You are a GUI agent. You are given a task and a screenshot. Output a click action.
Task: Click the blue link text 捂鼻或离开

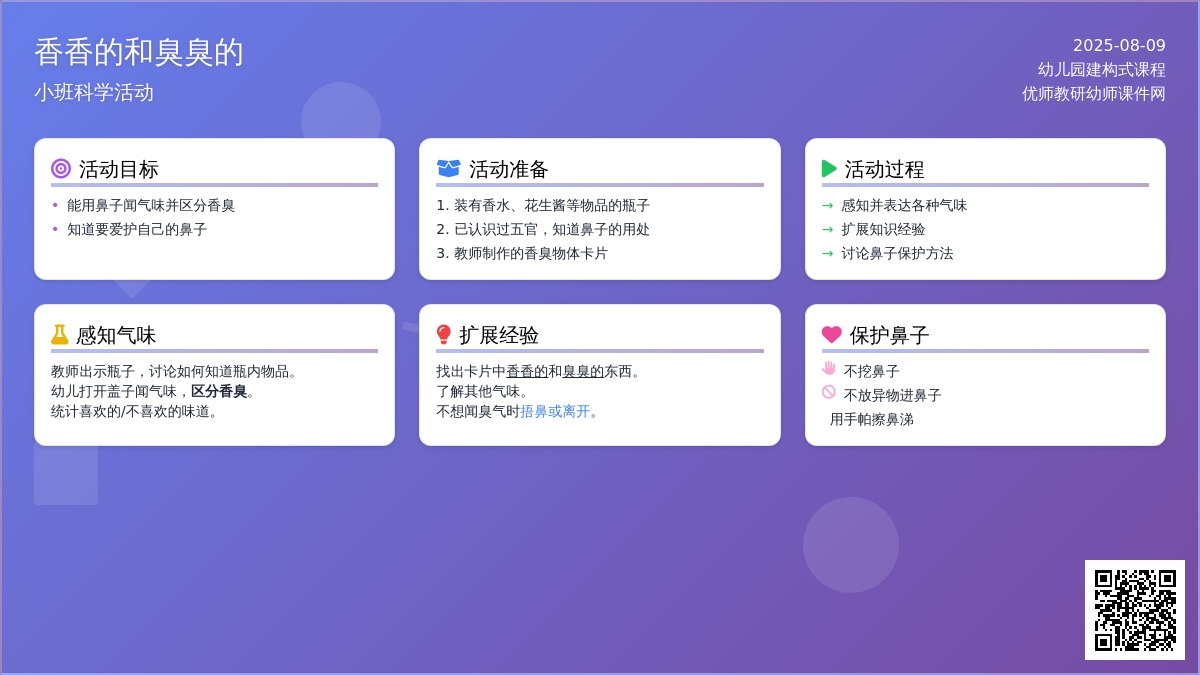click(x=555, y=411)
